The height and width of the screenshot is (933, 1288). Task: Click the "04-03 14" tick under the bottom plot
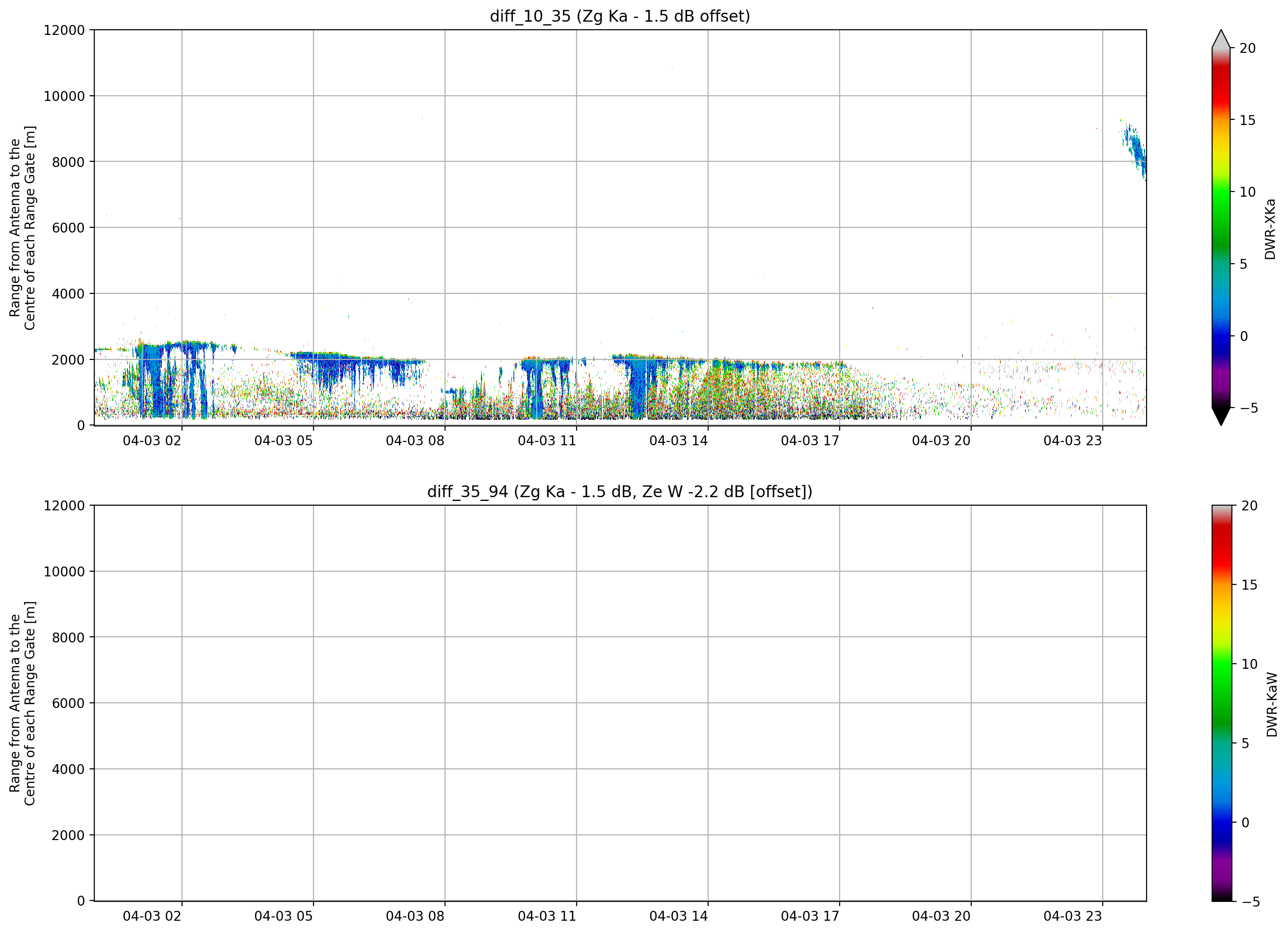click(678, 916)
